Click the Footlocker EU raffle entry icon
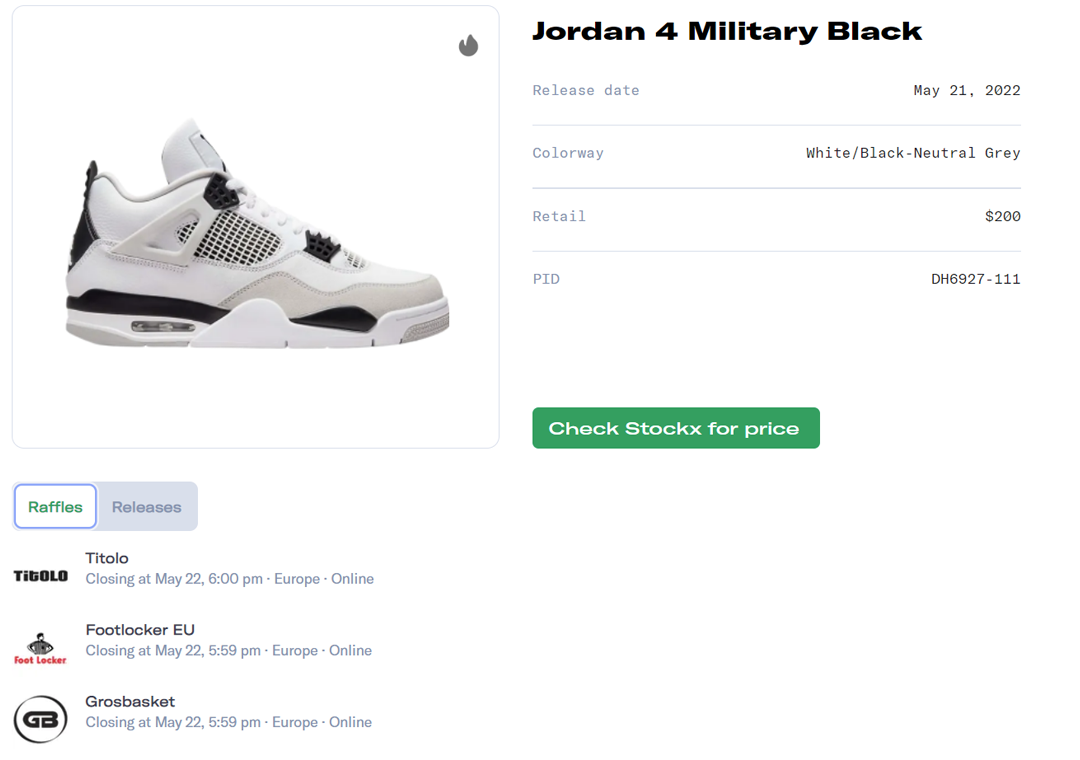 click(39, 645)
